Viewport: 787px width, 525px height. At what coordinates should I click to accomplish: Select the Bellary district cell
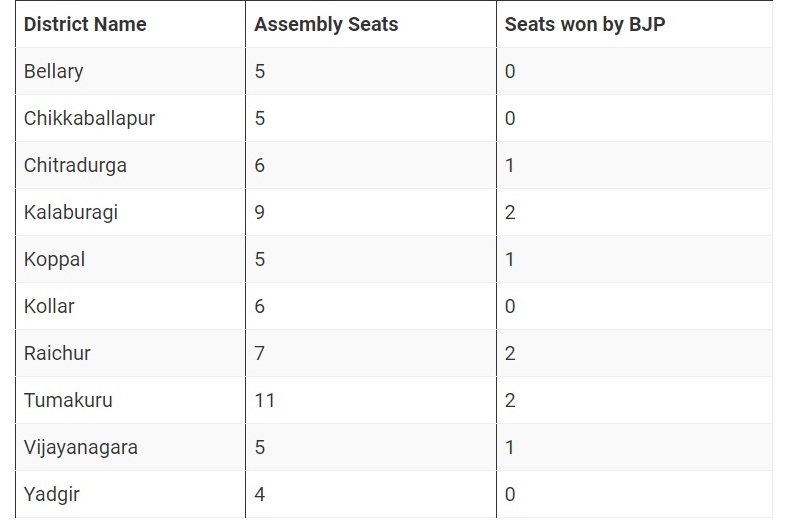(x=54, y=72)
